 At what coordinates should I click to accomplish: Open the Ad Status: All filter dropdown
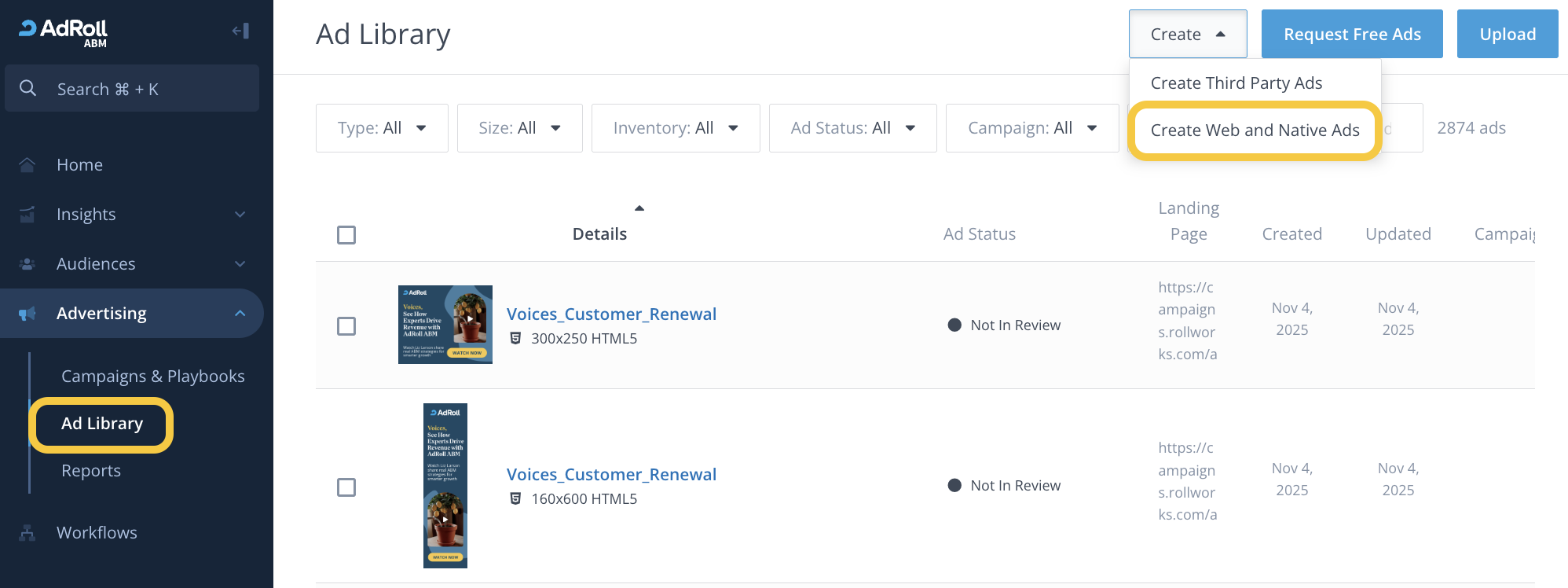point(852,128)
